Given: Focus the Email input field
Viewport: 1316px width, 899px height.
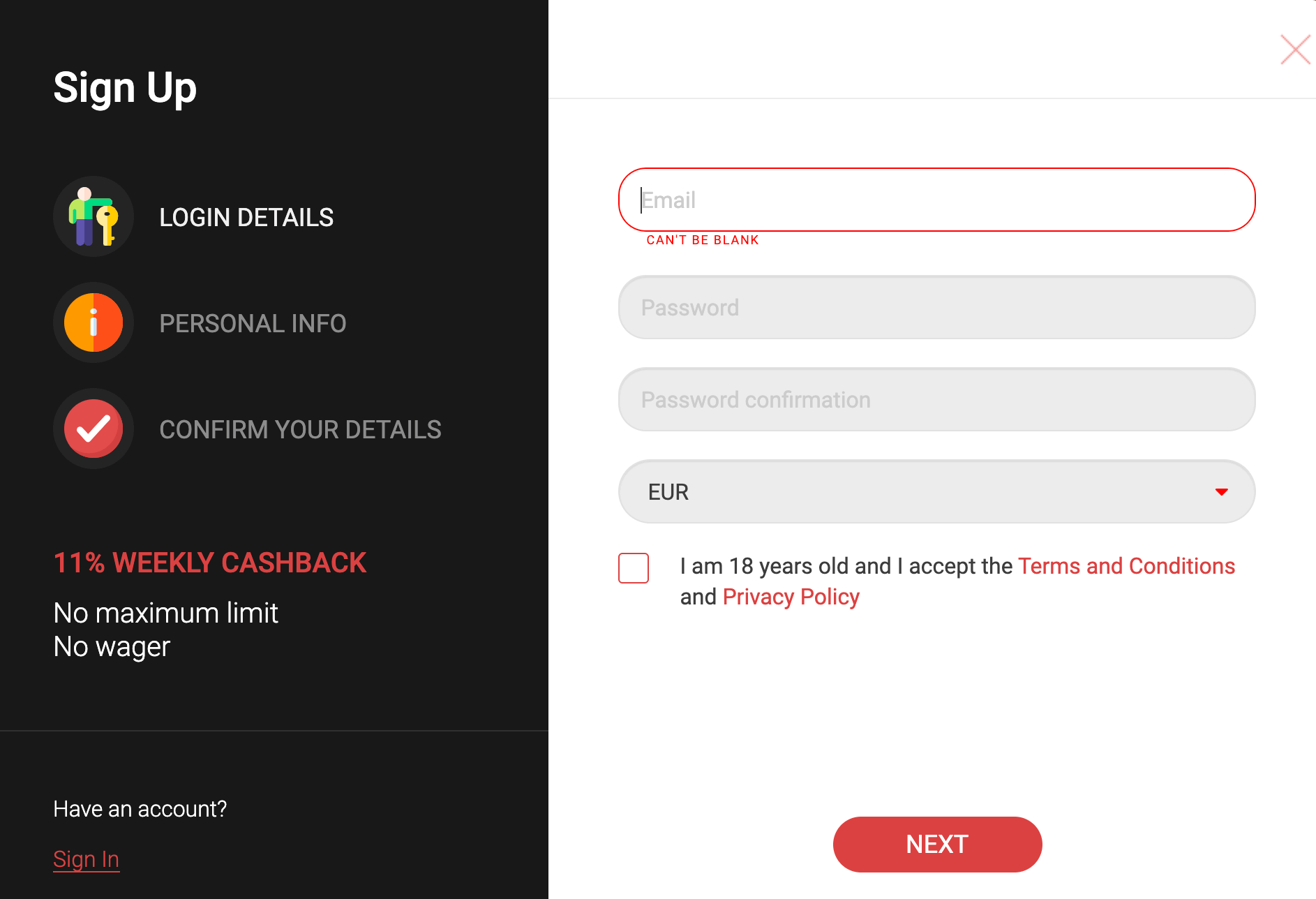Looking at the screenshot, I should 936,200.
